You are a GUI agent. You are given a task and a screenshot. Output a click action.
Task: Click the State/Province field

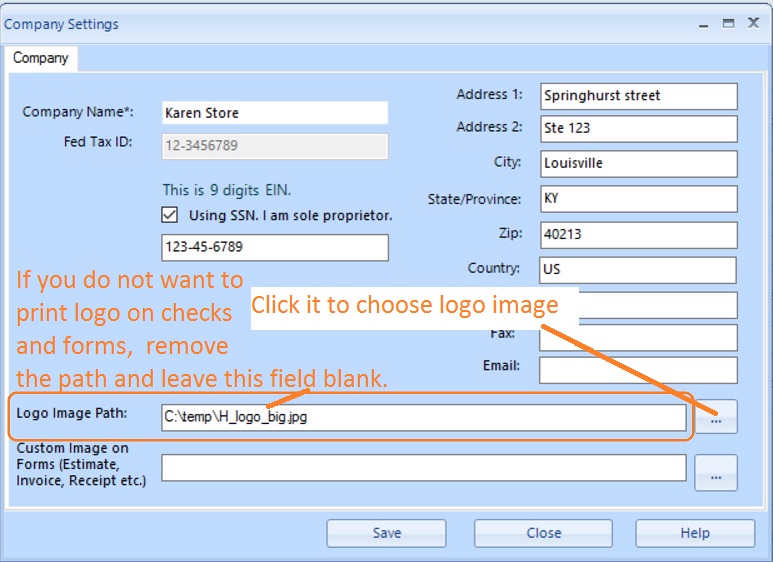(x=637, y=198)
